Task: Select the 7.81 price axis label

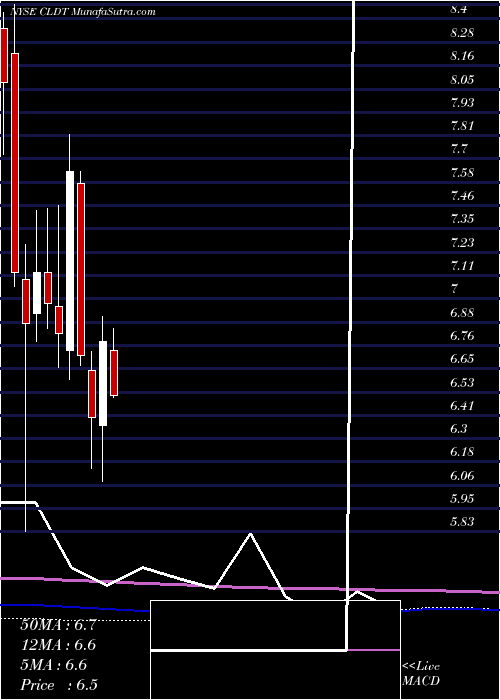Action: [462, 126]
